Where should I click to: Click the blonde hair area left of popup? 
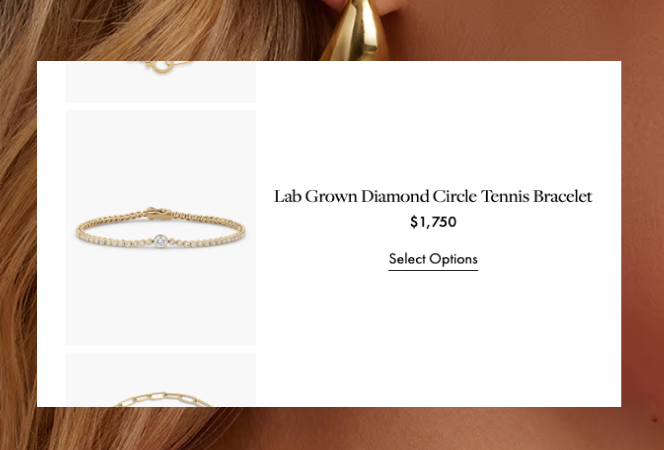18,233
